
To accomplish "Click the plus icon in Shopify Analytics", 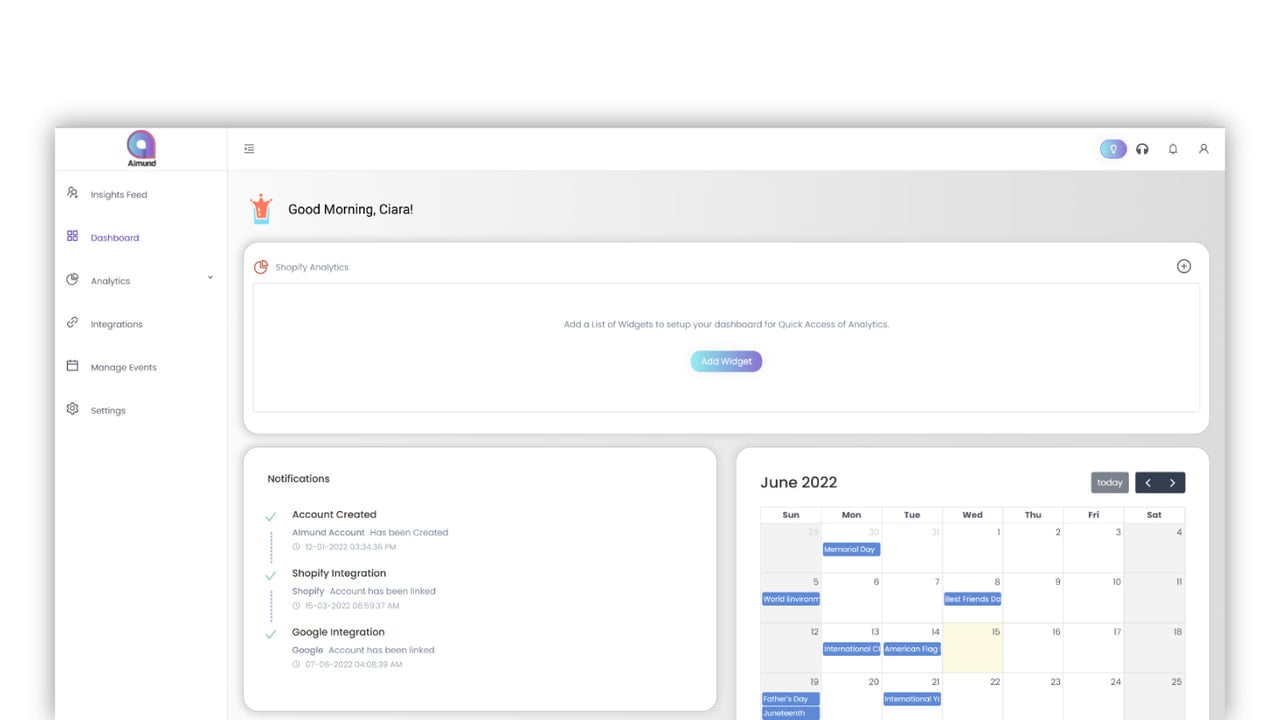I will click(x=1184, y=266).
